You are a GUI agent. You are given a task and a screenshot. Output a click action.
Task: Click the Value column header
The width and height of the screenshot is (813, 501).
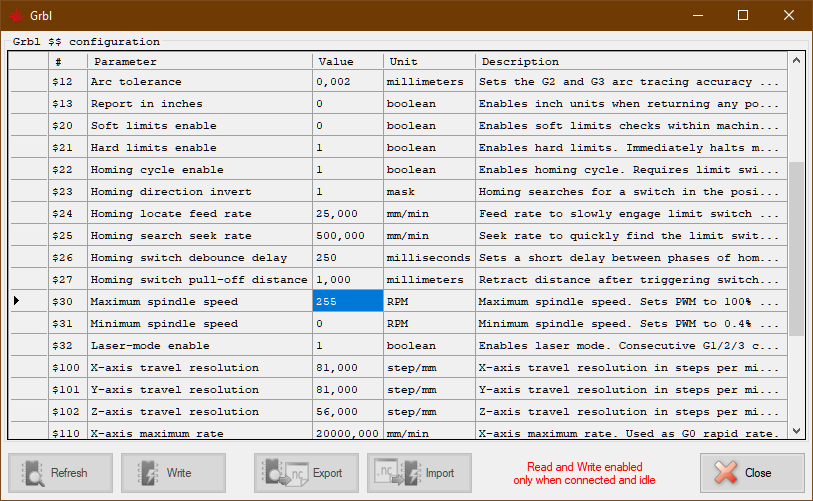tap(347, 61)
